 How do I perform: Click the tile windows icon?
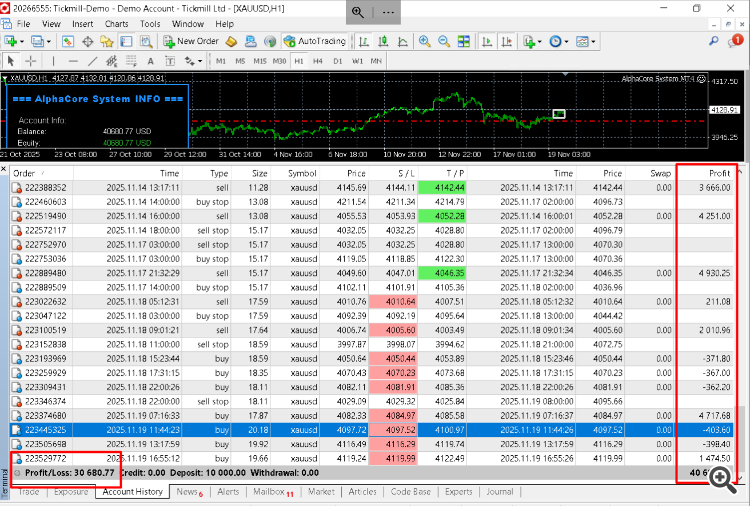(463, 42)
